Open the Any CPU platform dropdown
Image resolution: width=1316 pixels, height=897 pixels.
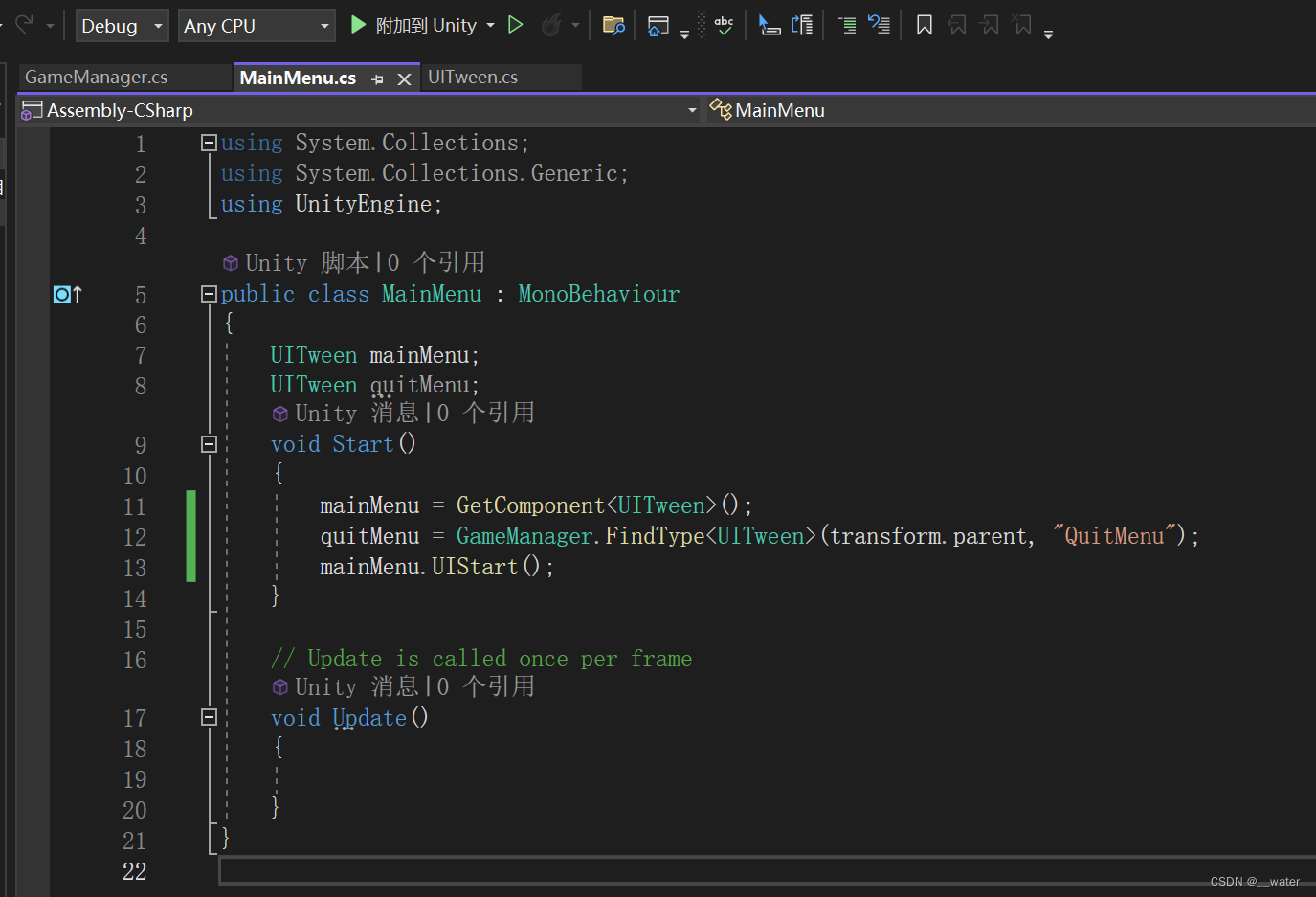coord(257,26)
